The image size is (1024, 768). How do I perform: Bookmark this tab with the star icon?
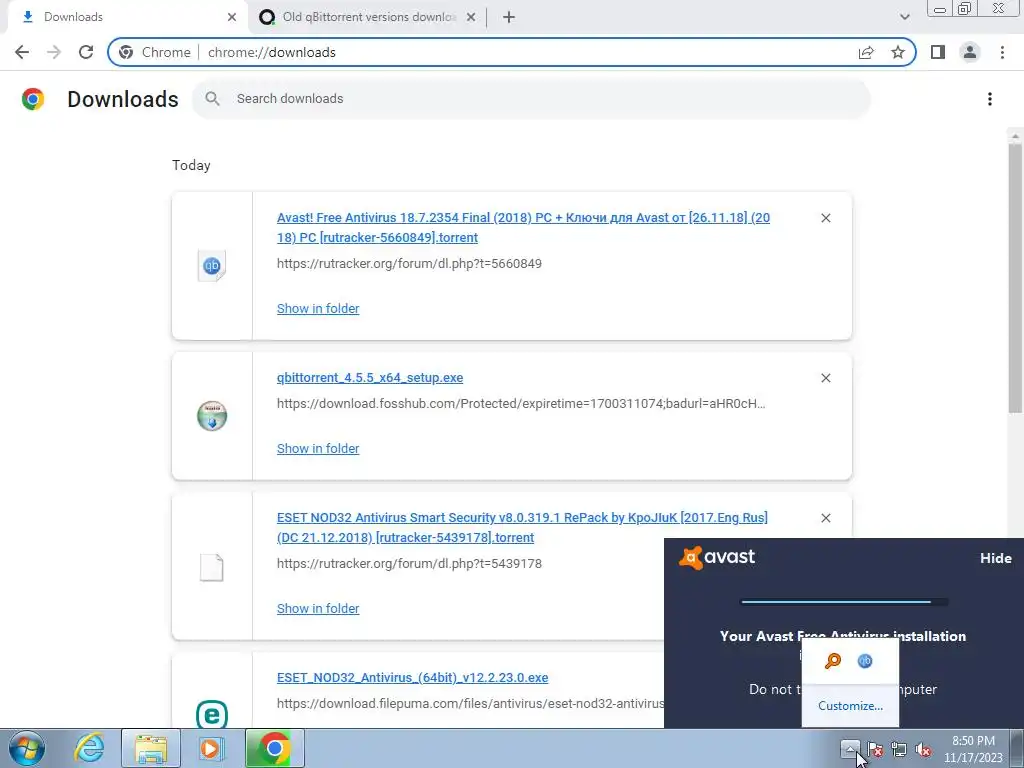898,52
